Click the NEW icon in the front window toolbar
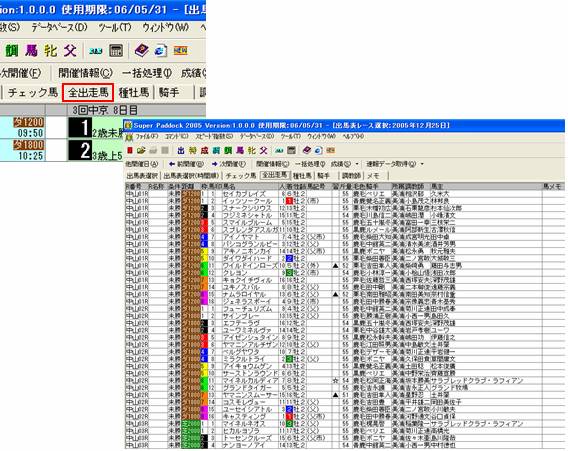Viewport: 568px width, 451px height. (x=330, y=150)
